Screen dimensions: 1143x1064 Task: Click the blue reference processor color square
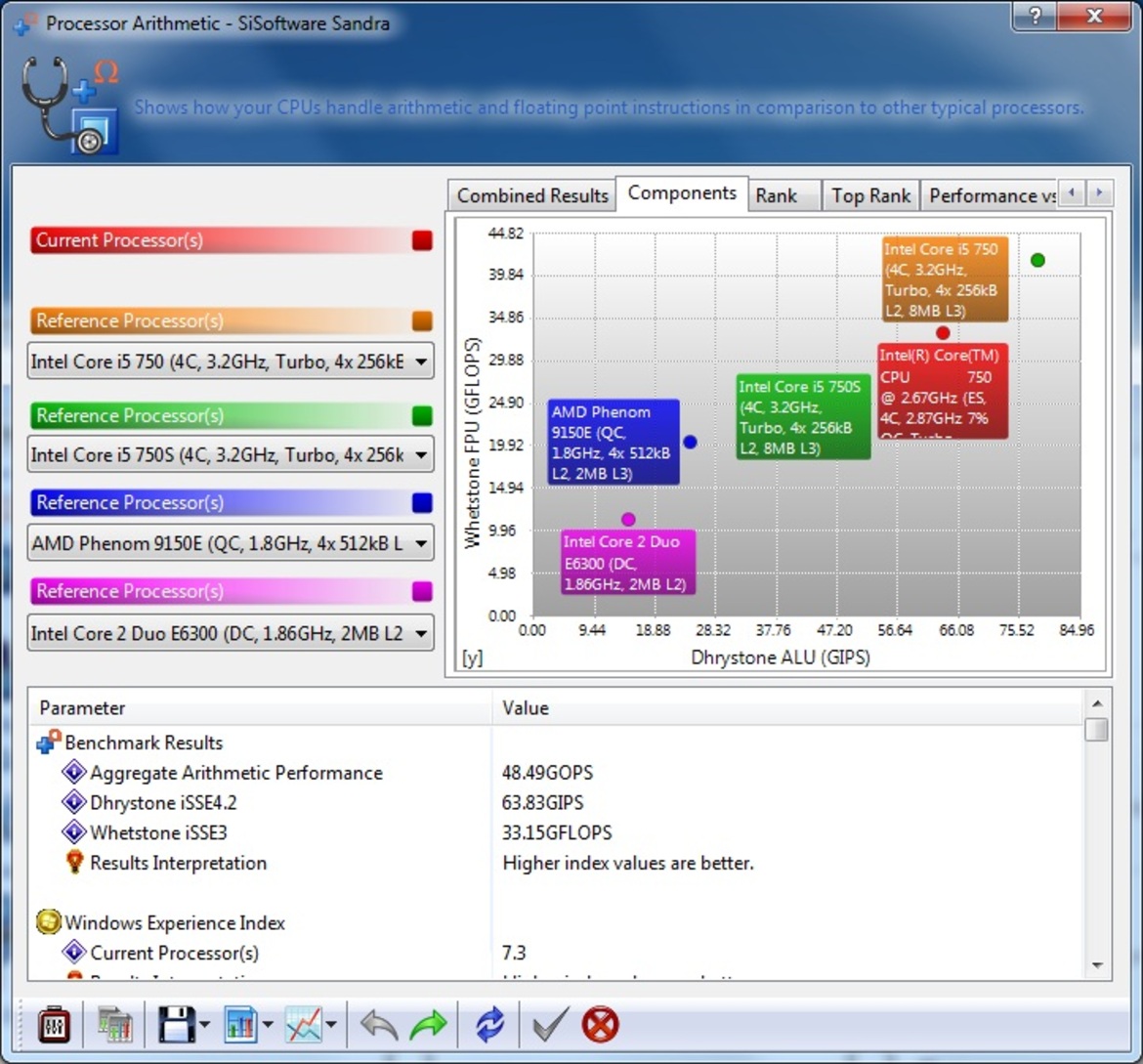click(x=422, y=502)
